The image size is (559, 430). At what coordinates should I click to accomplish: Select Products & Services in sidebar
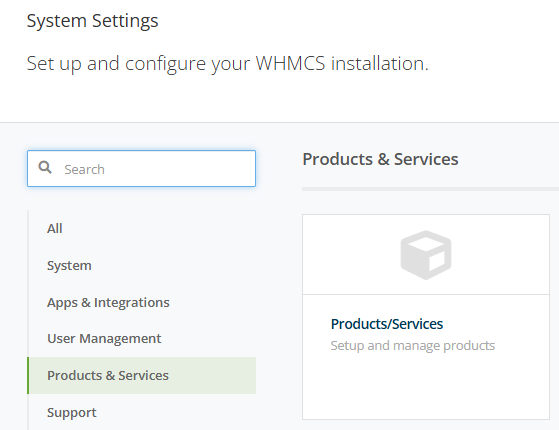(142, 375)
